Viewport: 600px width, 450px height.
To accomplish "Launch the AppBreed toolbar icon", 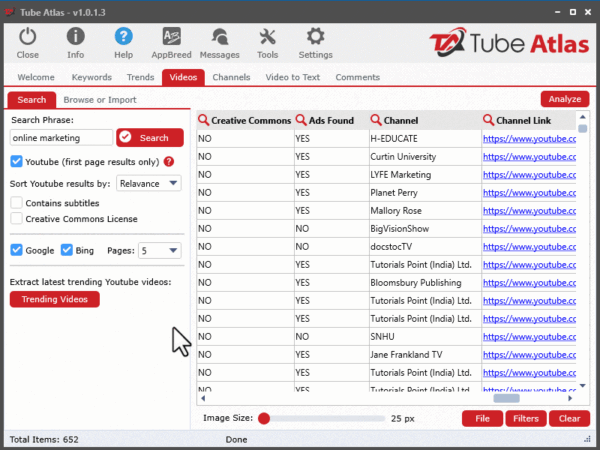I will [x=171, y=37].
